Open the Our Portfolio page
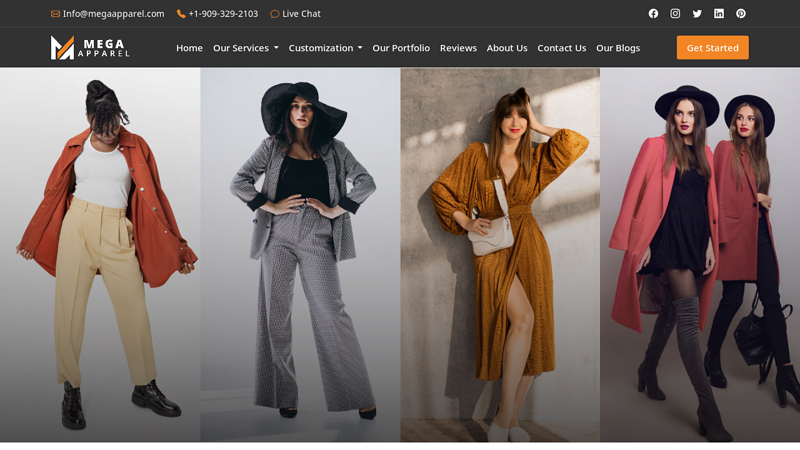Screen dimensions: 800x450 [x=401, y=48]
